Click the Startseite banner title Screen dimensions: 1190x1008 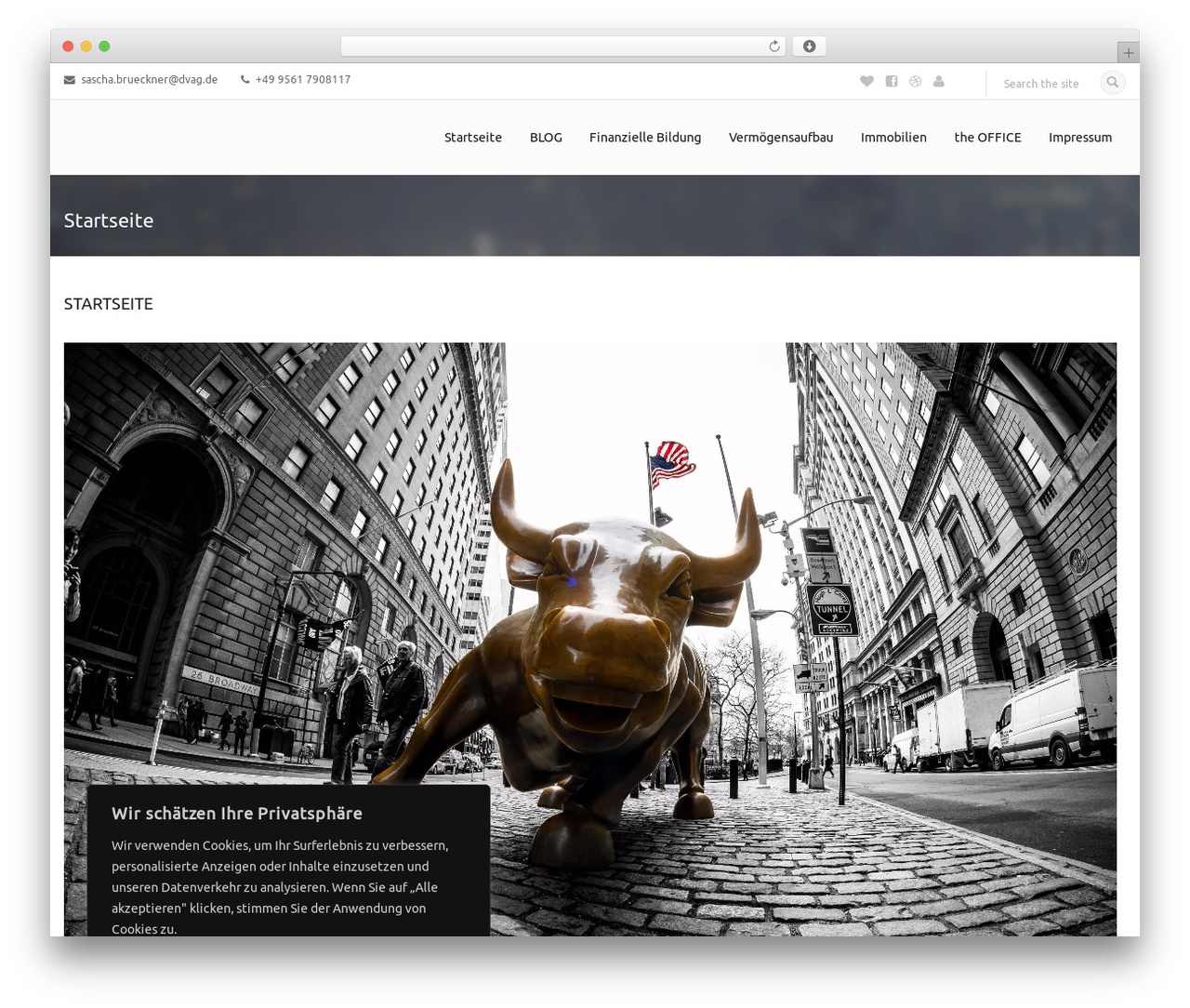tap(109, 220)
